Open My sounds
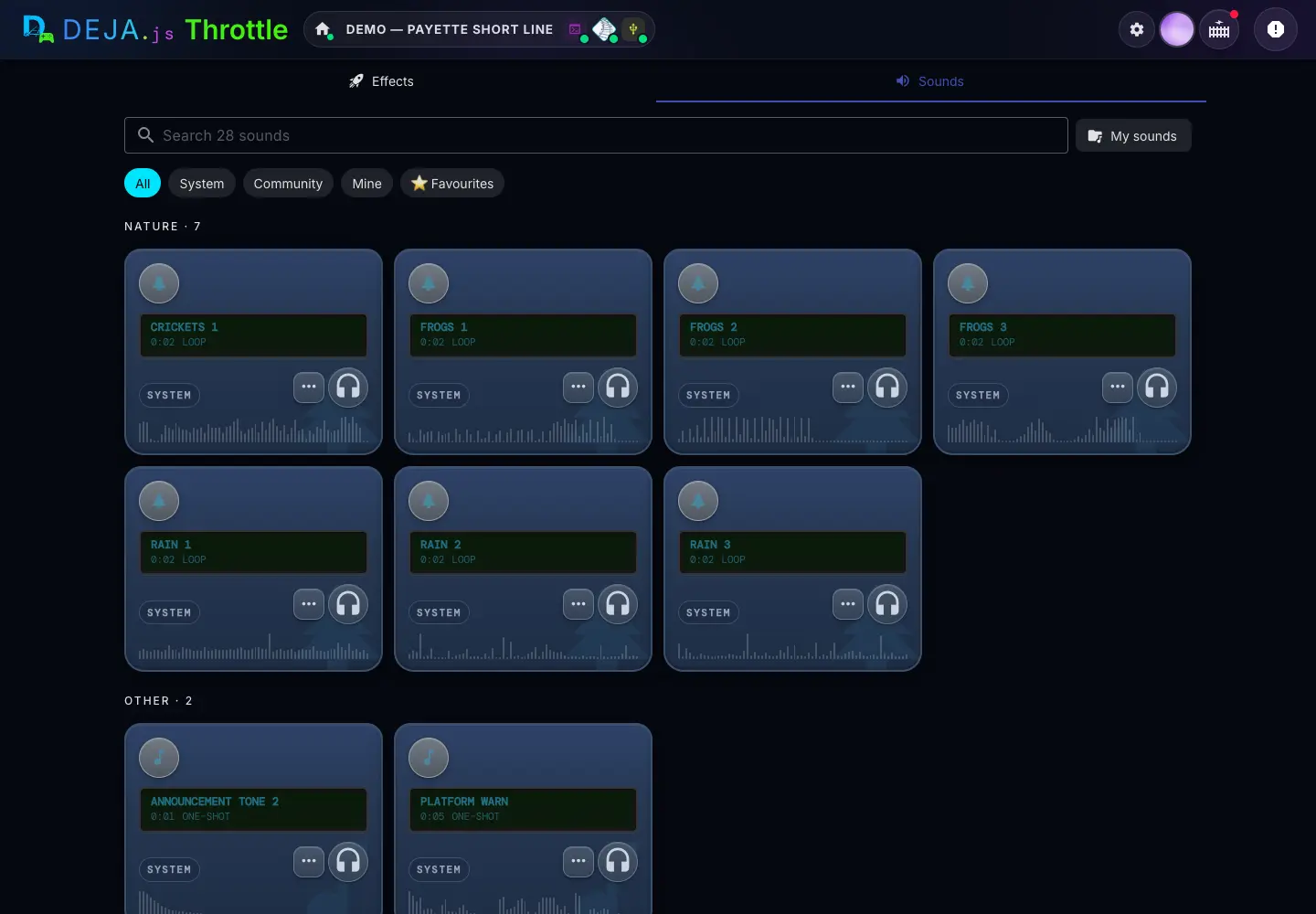The image size is (1316, 914). click(1133, 136)
